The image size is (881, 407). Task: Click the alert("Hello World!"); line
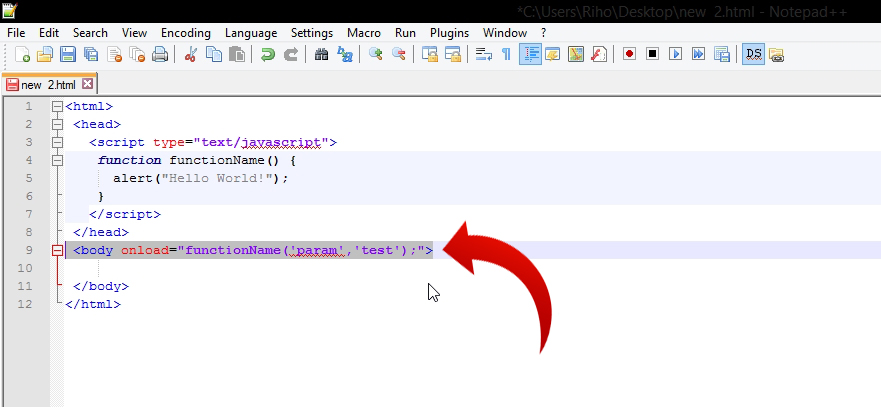(x=201, y=178)
